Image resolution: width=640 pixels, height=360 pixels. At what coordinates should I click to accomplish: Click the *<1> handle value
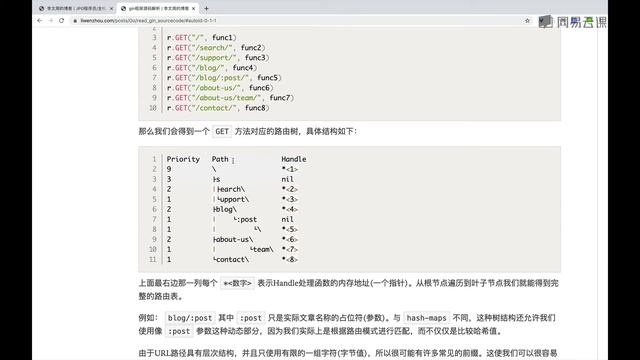(x=289, y=169)
